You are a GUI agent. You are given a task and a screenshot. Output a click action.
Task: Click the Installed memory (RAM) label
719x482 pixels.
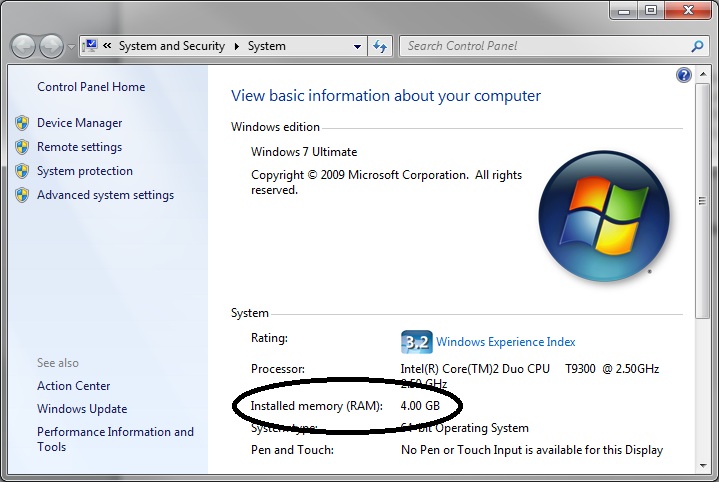pos(316,406)
